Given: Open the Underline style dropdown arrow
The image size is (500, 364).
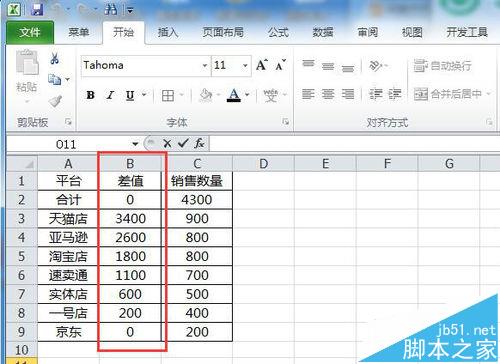Looking at the screenshot, I should (x=144, y=95).
